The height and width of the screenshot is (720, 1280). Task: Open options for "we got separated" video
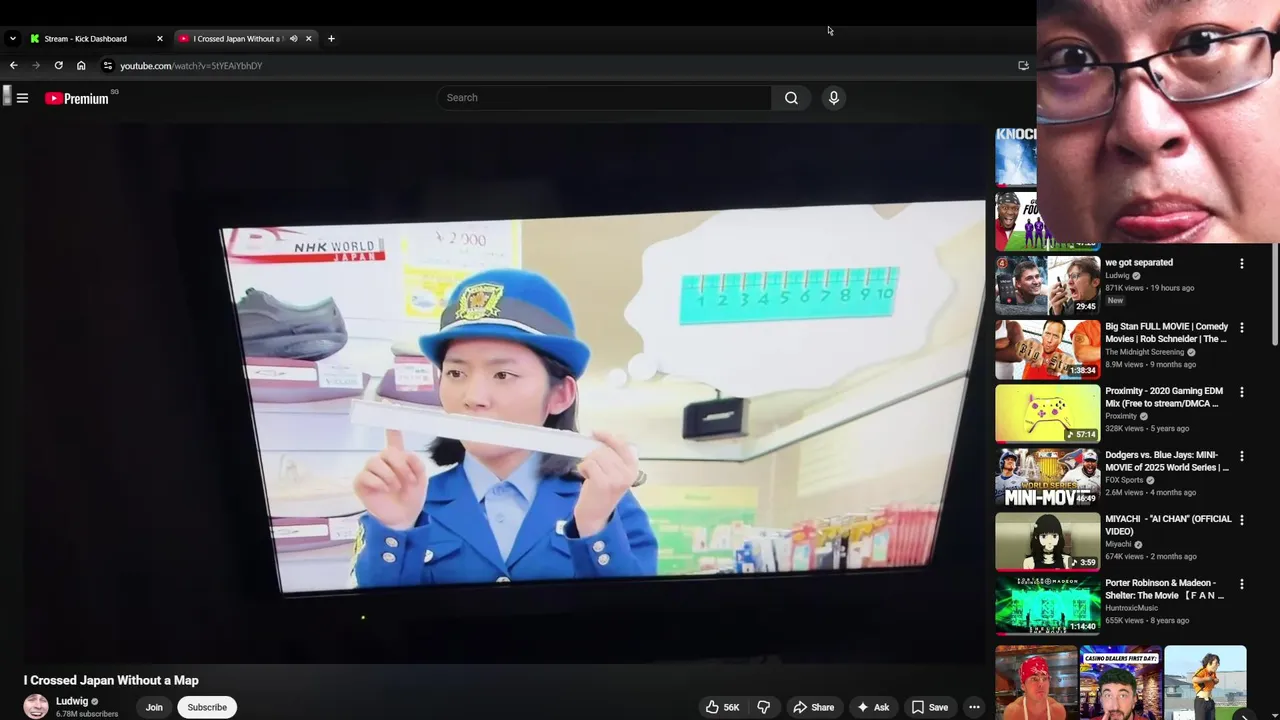coord(1242,264)
